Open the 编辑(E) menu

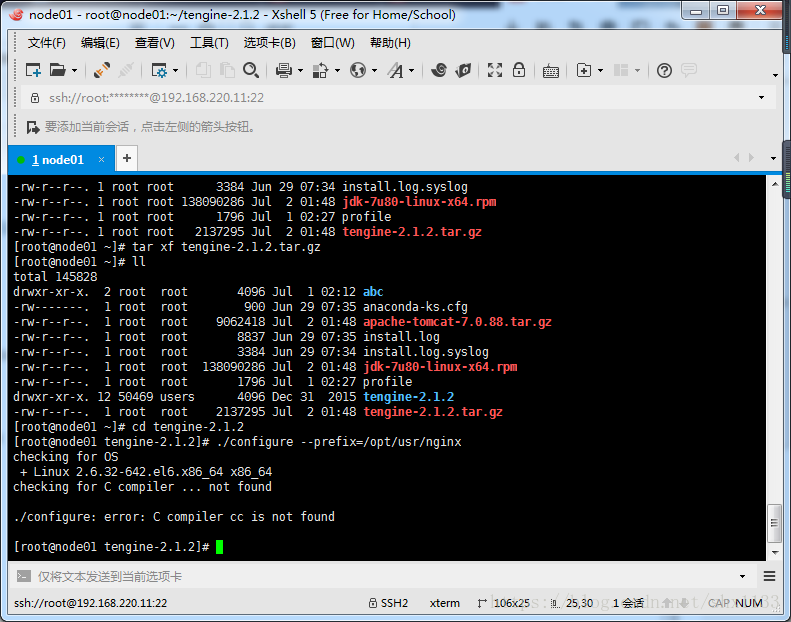[x=100, y=43]
